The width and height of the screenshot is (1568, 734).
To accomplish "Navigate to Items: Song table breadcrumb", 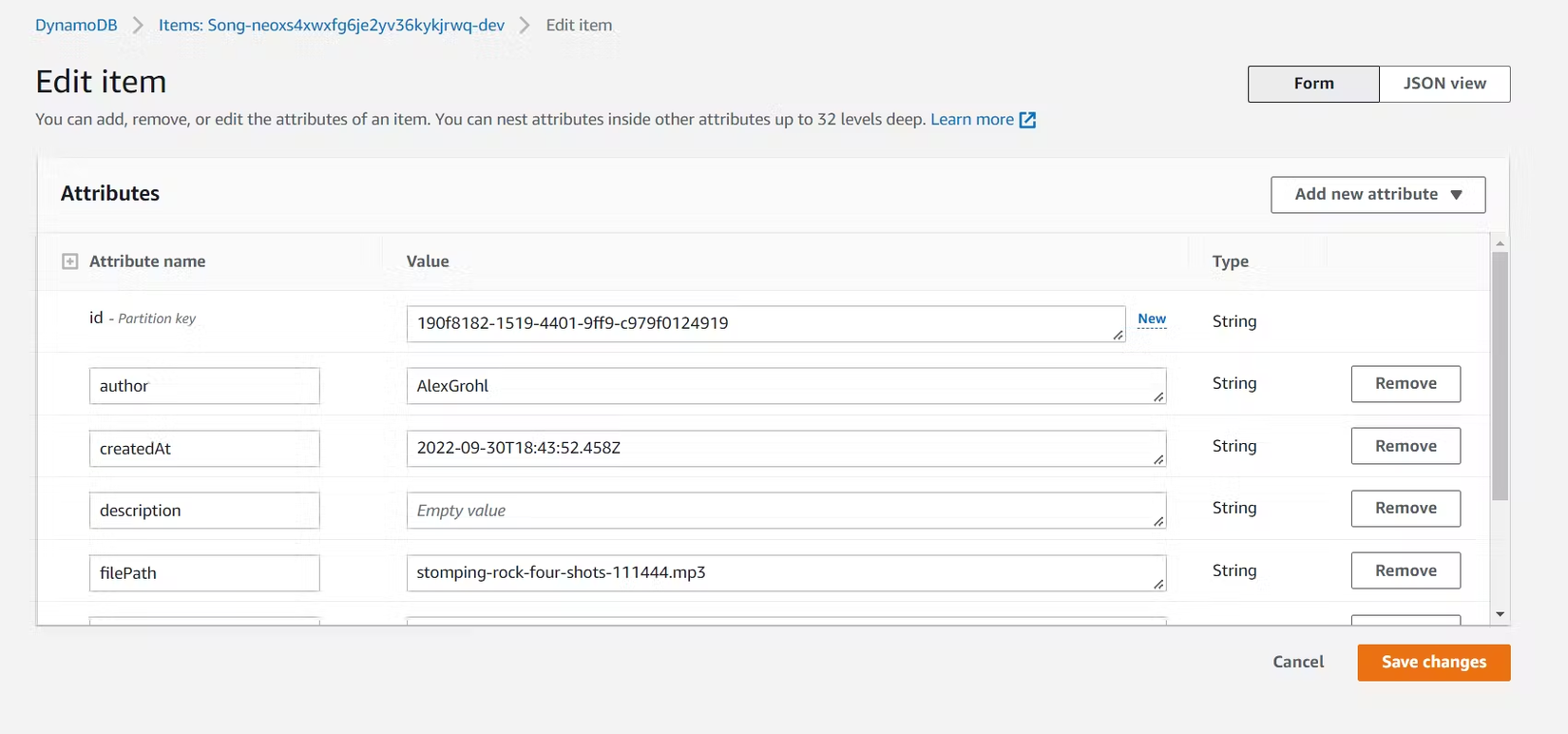I will [331, 26].
